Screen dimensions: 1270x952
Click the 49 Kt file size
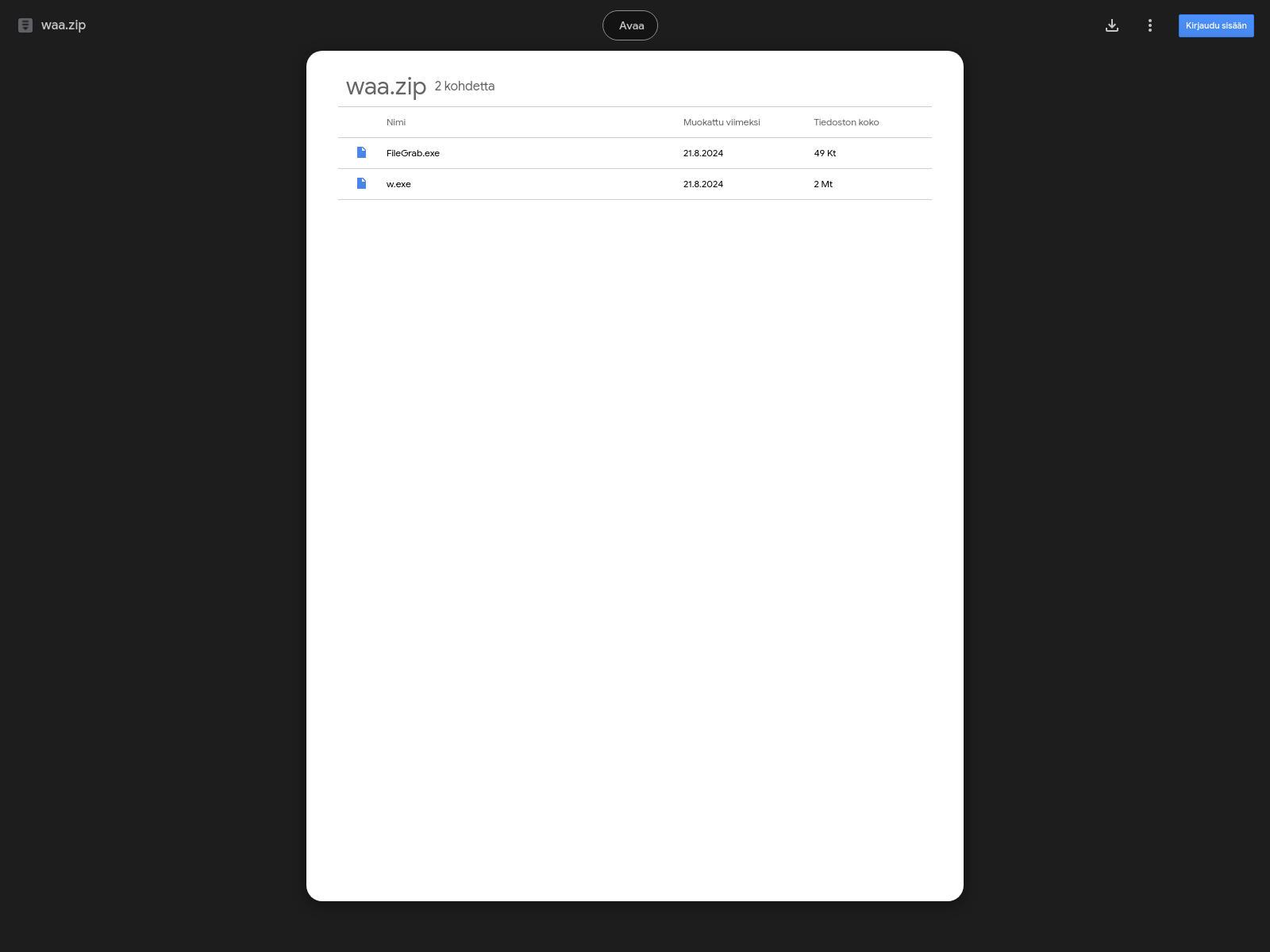pos(825,153)
